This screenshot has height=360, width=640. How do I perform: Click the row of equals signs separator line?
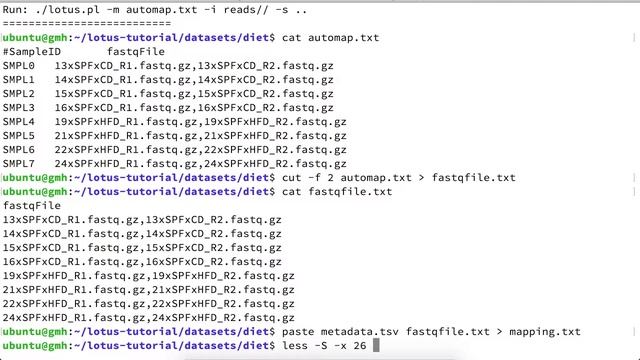(87, 23)
